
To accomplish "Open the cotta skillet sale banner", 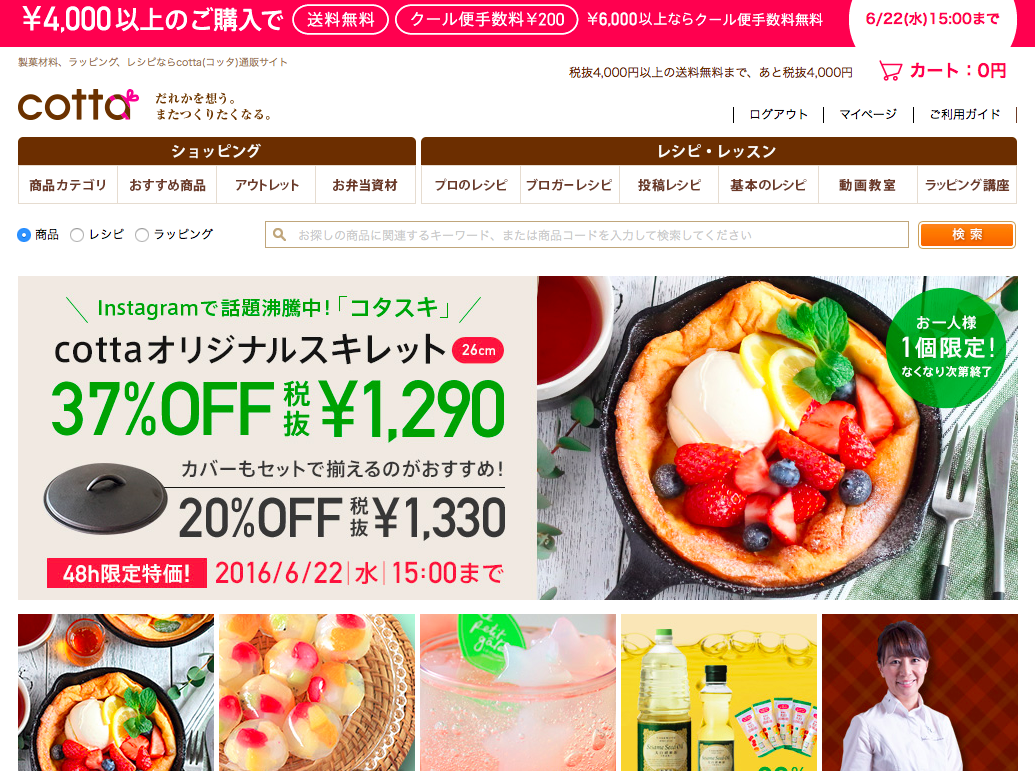I will [518, 438].
